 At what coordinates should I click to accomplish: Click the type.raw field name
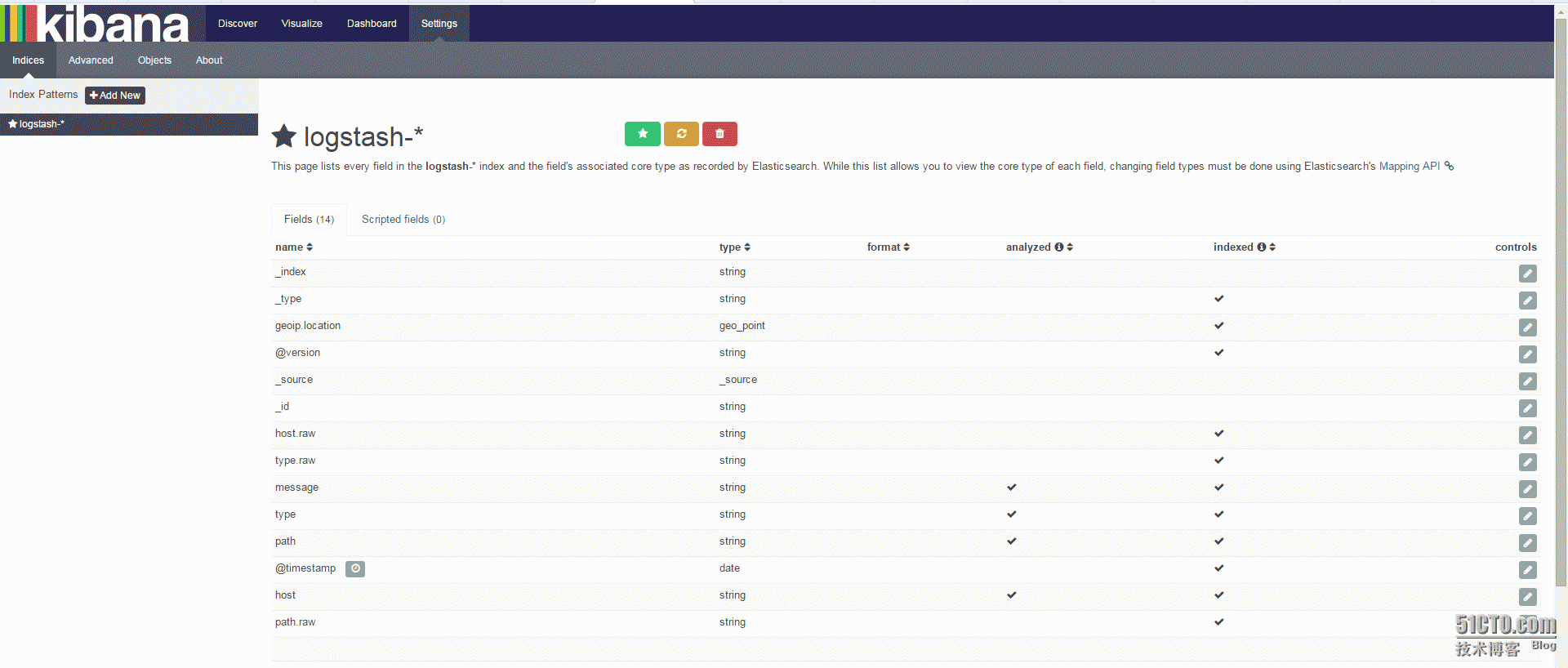[295, 461]
